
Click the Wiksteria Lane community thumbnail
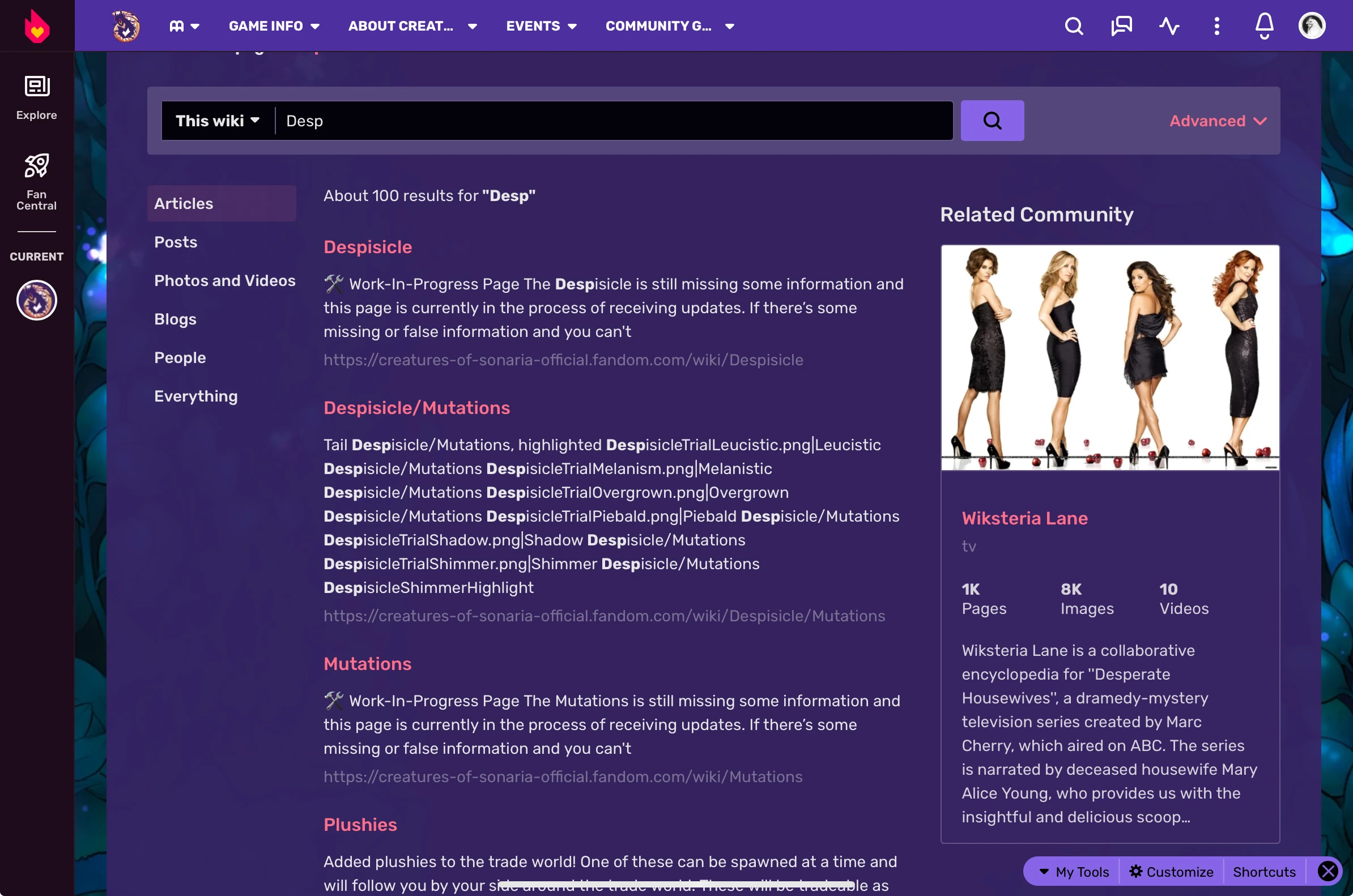click(x=1109, y=358)
